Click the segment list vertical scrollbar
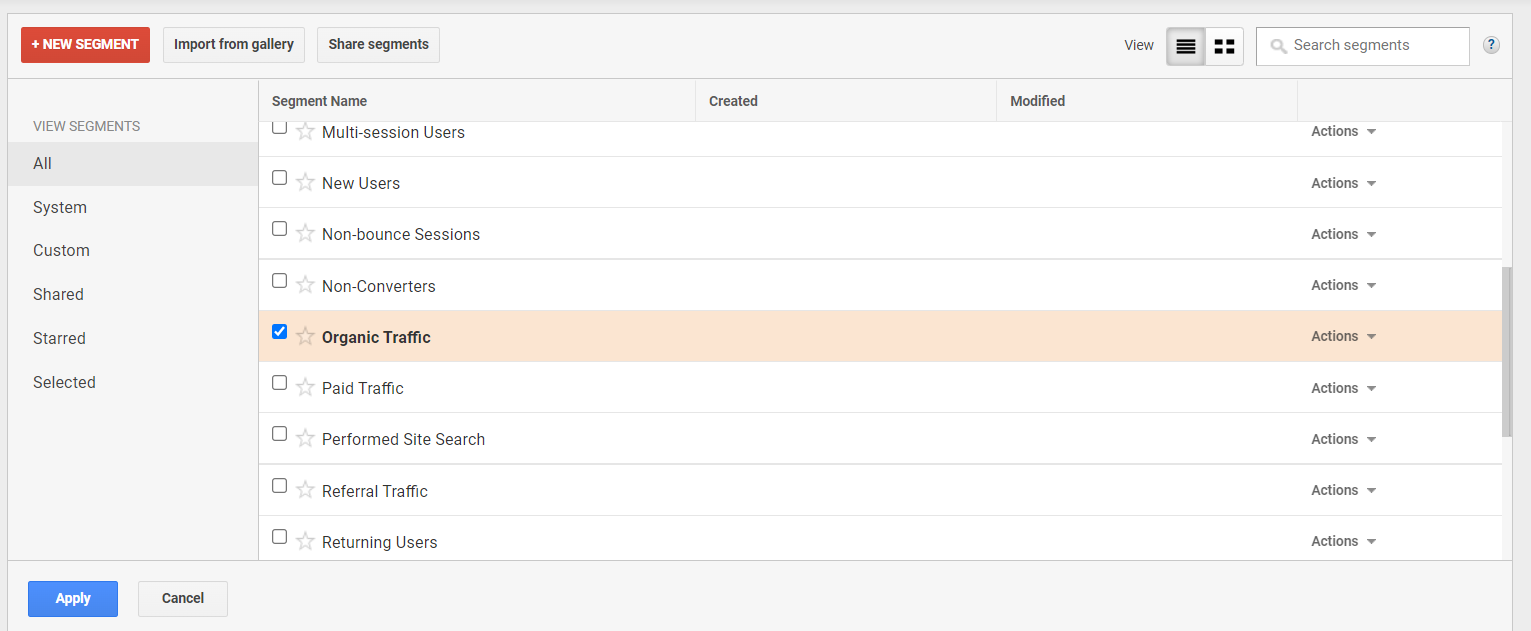 pos(1506,352)
